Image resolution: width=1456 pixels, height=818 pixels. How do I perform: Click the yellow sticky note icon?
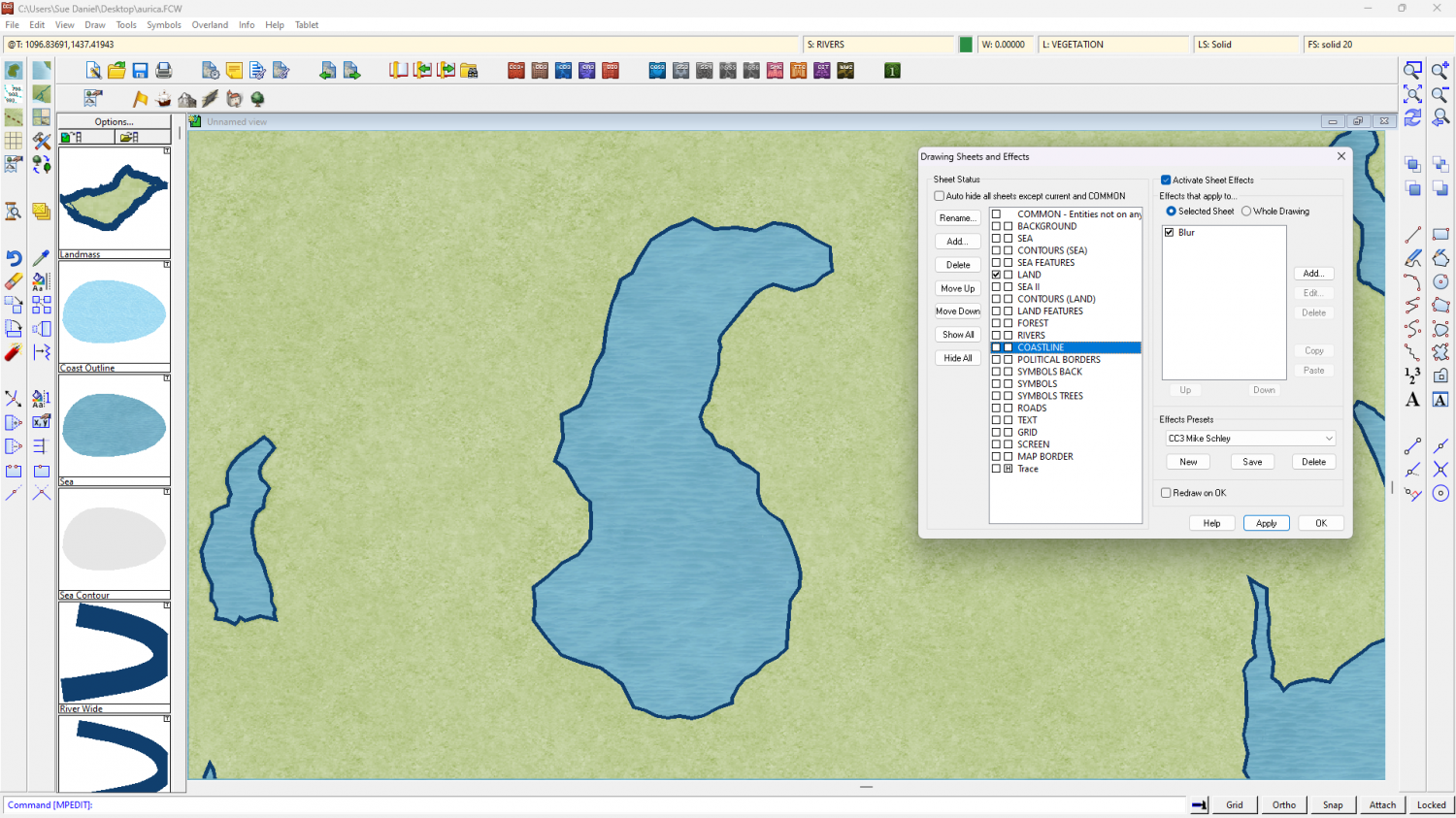click(234, 71)
